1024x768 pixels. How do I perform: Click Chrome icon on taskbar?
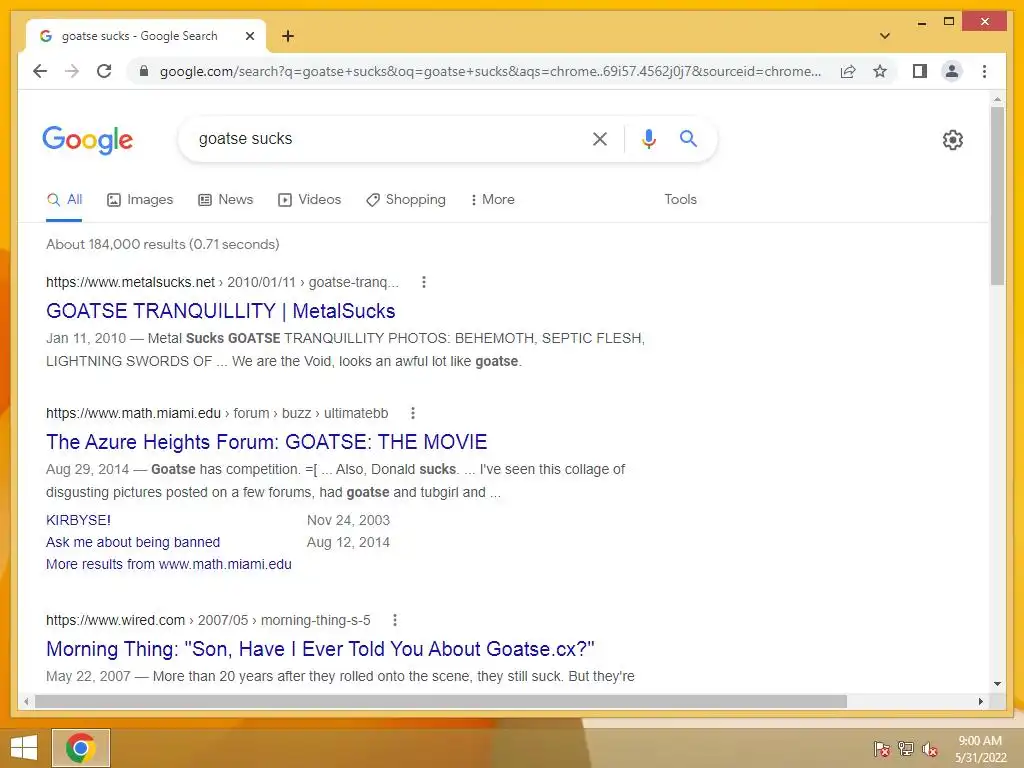point(81,748)
